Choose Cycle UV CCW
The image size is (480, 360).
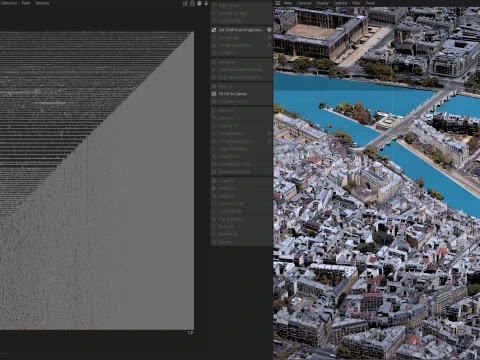(x=241, y=204)
